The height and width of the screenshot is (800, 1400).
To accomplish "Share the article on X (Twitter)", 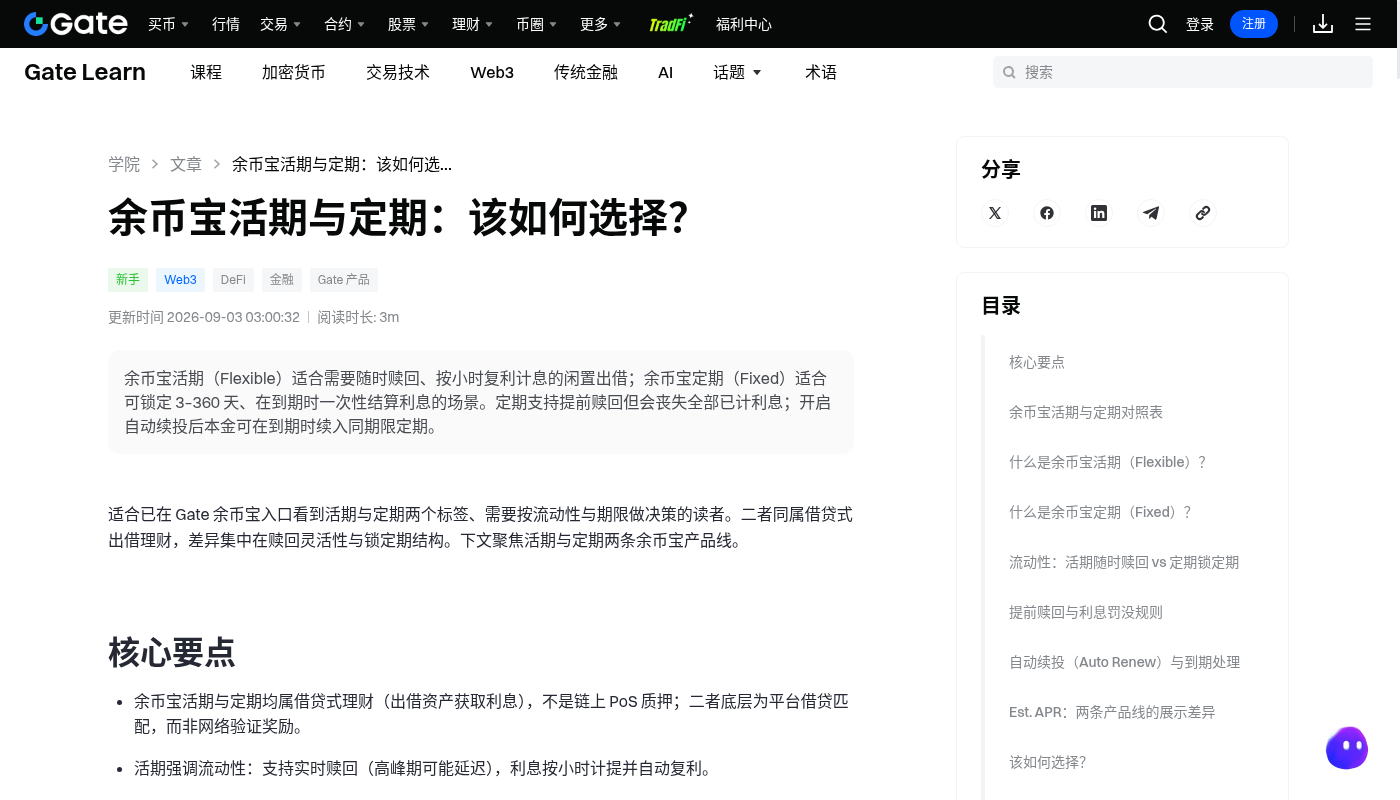I will 995,213.
